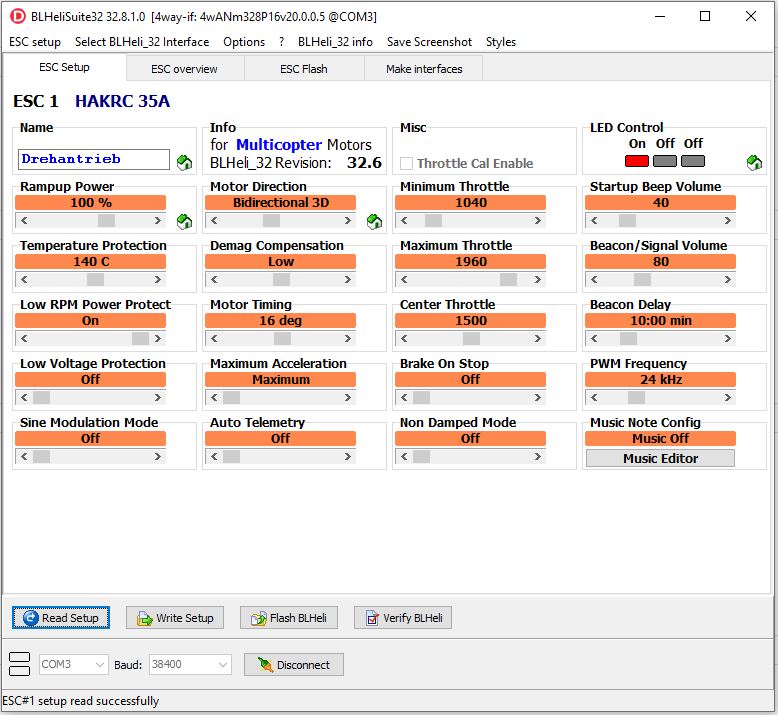Open the Styles menu
The height and width of the screenshot is (715, 778).
501,42
